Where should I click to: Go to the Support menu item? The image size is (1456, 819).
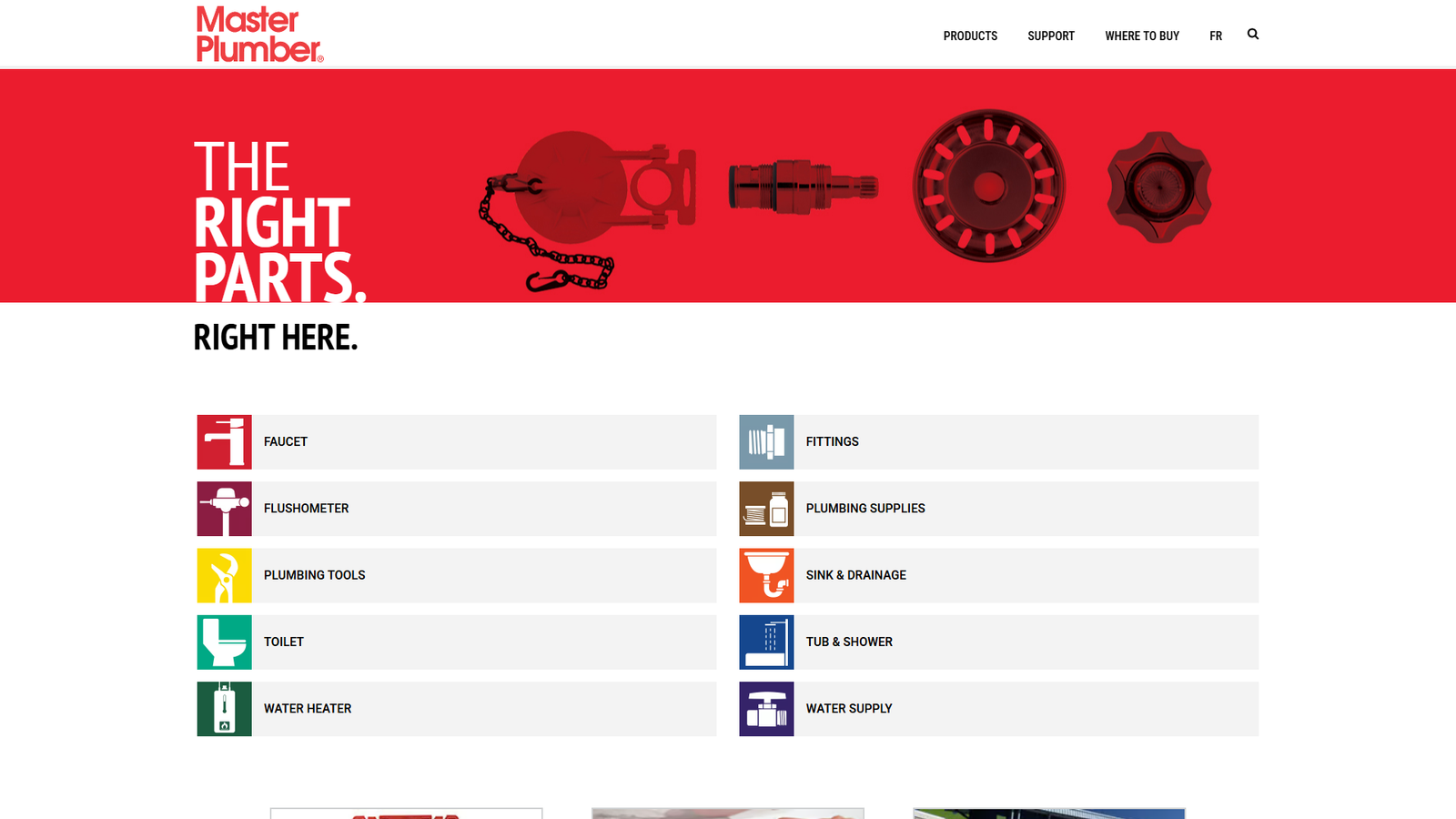1051,36
